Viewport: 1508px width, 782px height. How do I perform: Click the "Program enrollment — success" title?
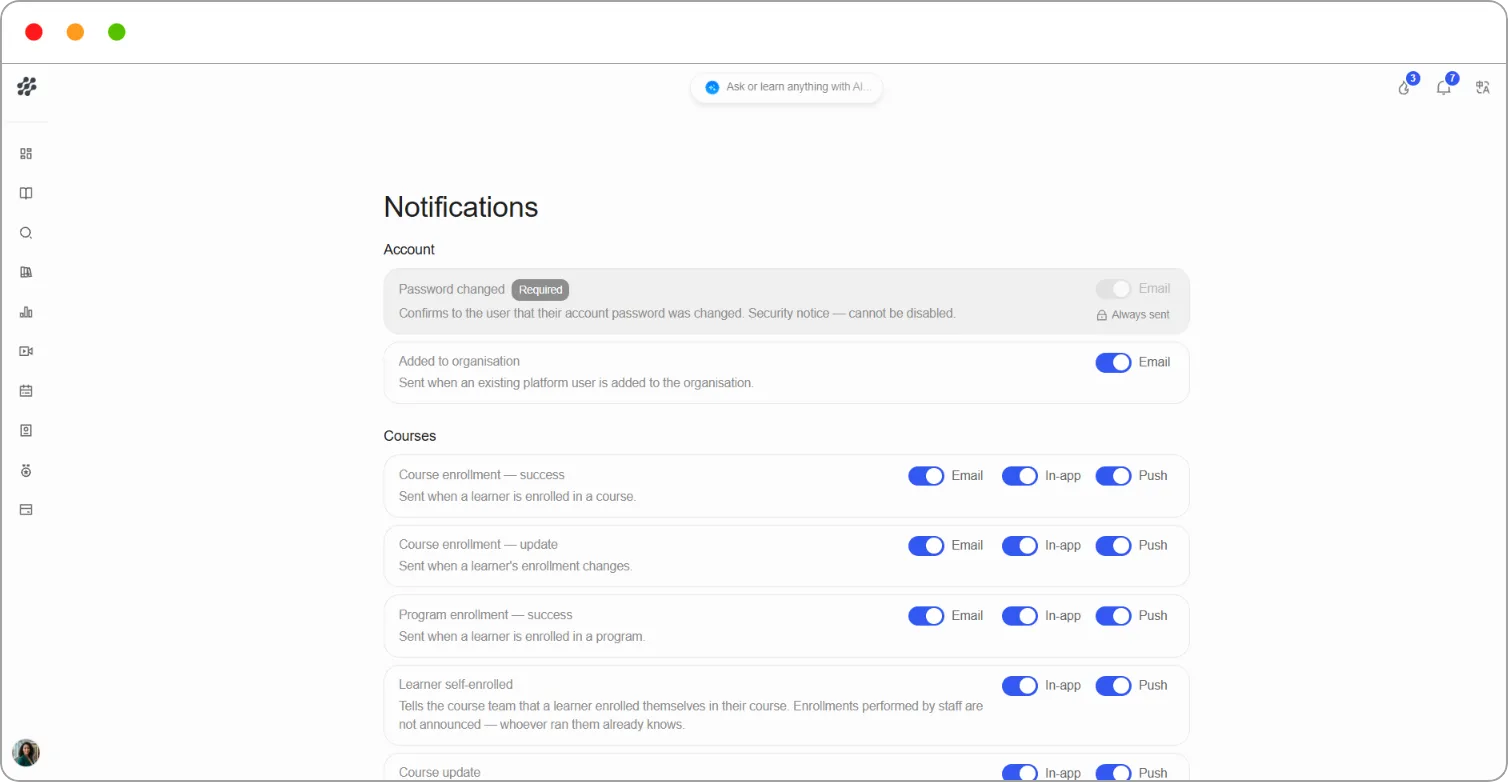click(486, 615)
